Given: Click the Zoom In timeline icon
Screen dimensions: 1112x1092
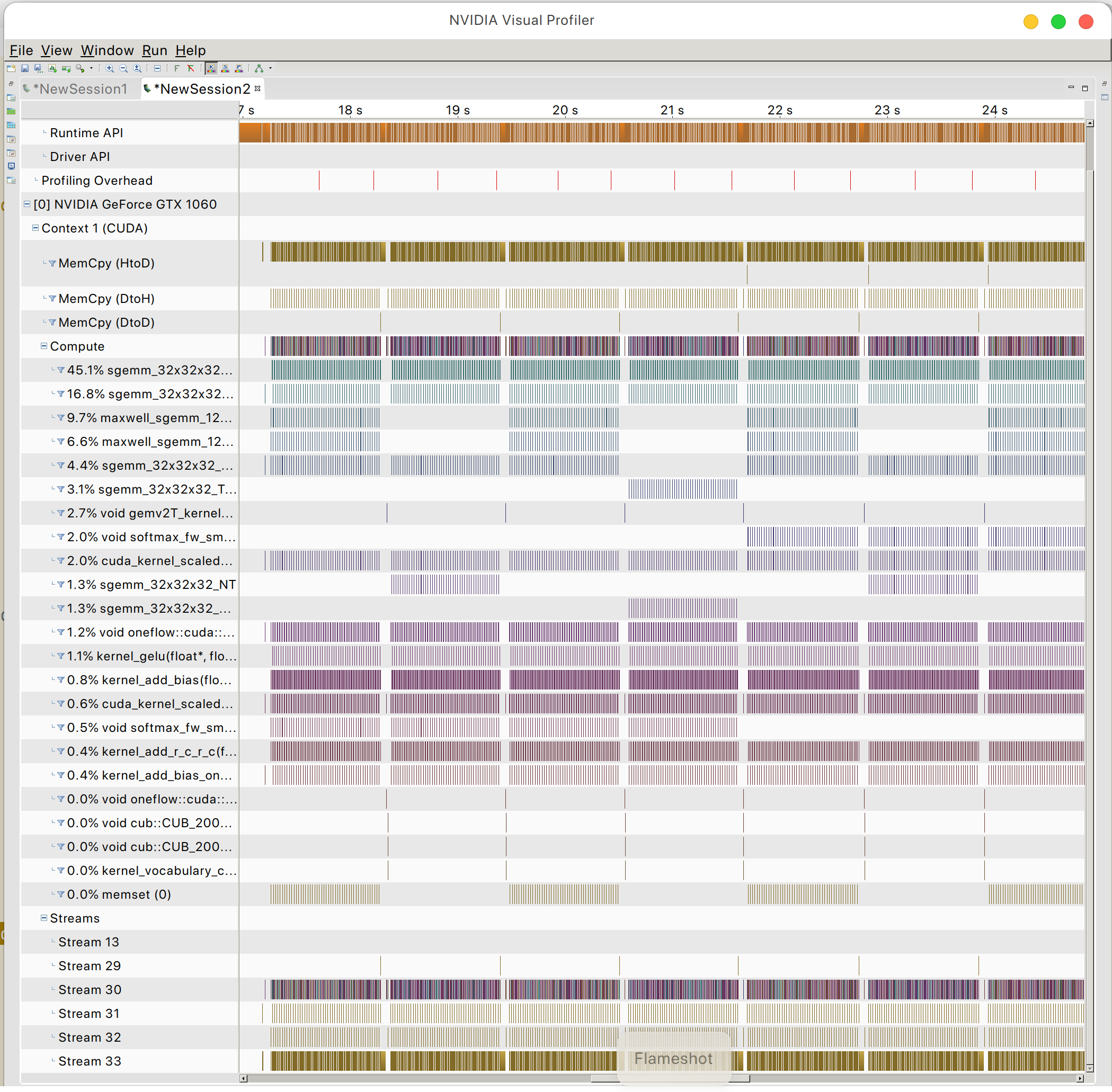Looking at the screenshot, I should (110, 69).
